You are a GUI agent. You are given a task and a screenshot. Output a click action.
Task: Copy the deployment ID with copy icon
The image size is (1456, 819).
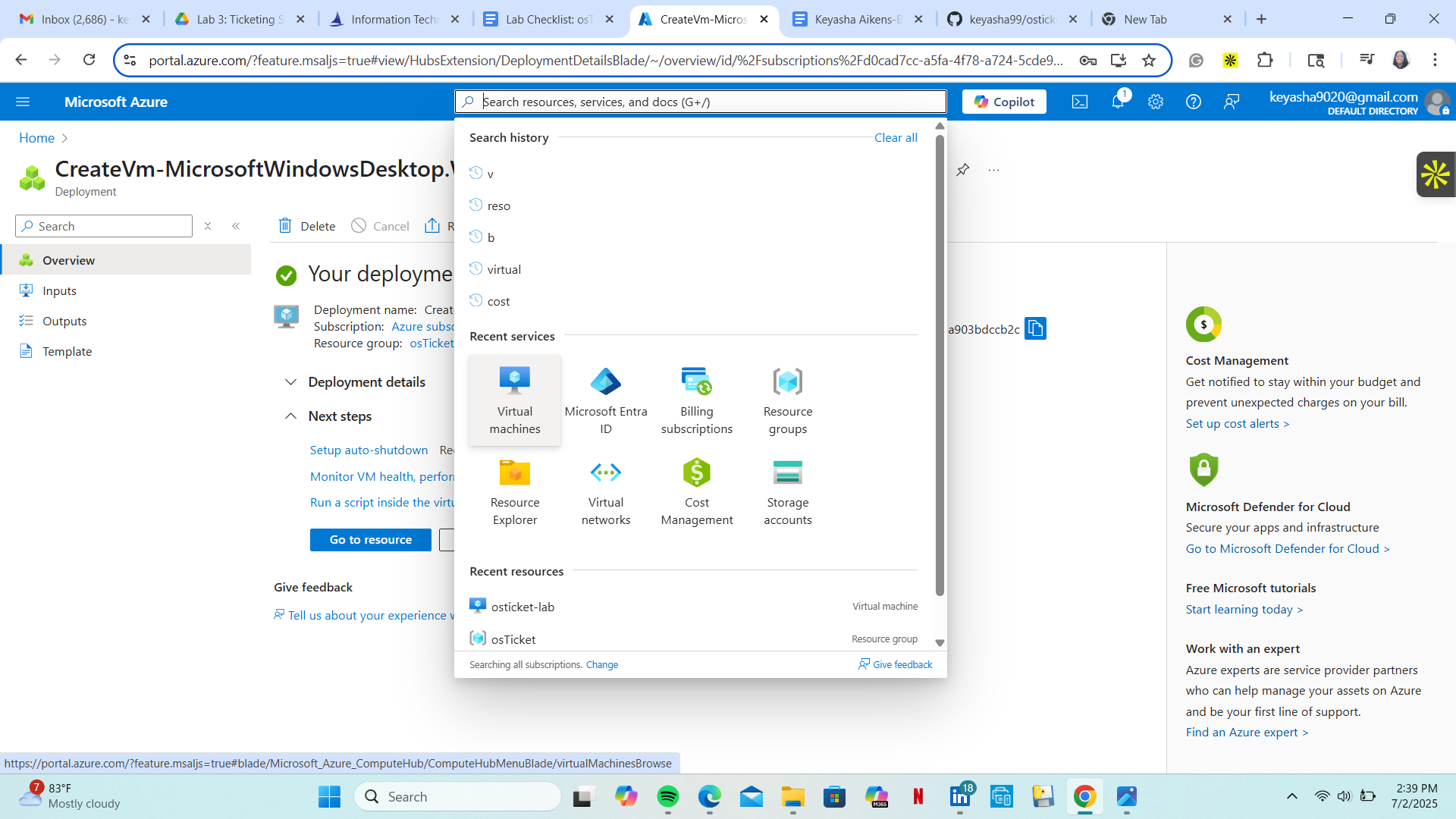pyautogui.click(x=1035, y=328)
